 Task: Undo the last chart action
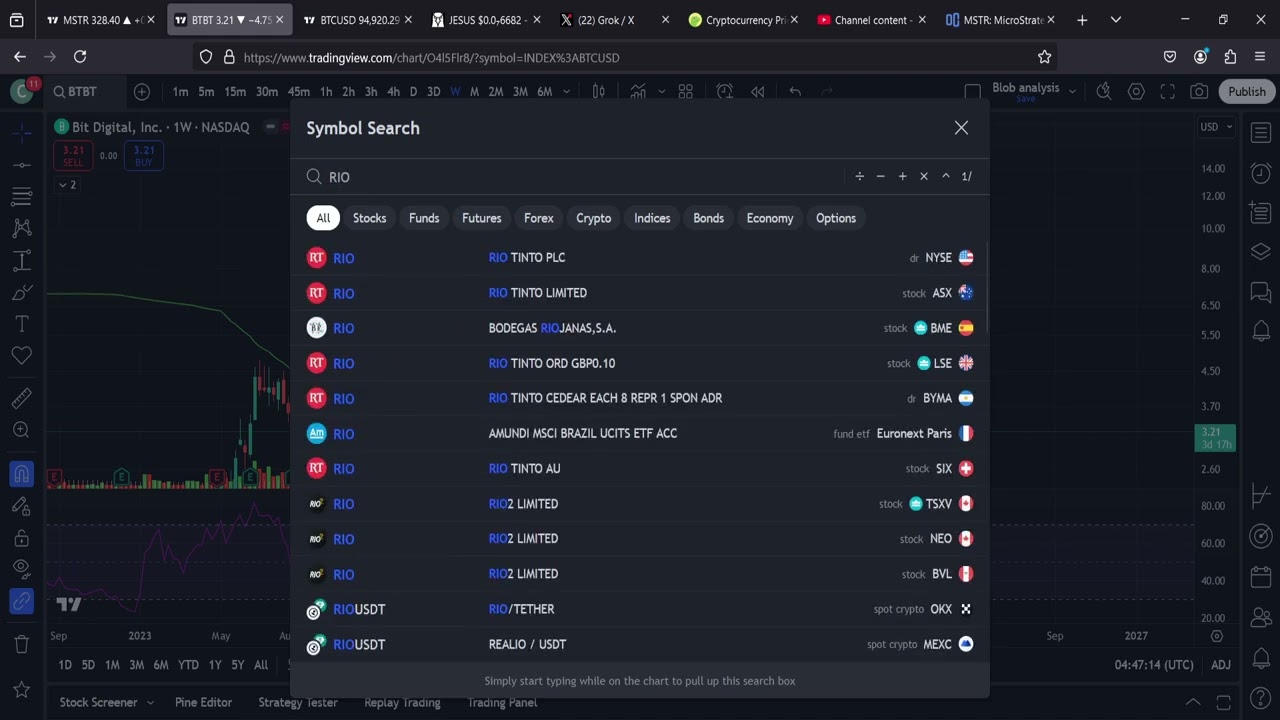pyautogui.click(x=795, y=92)
